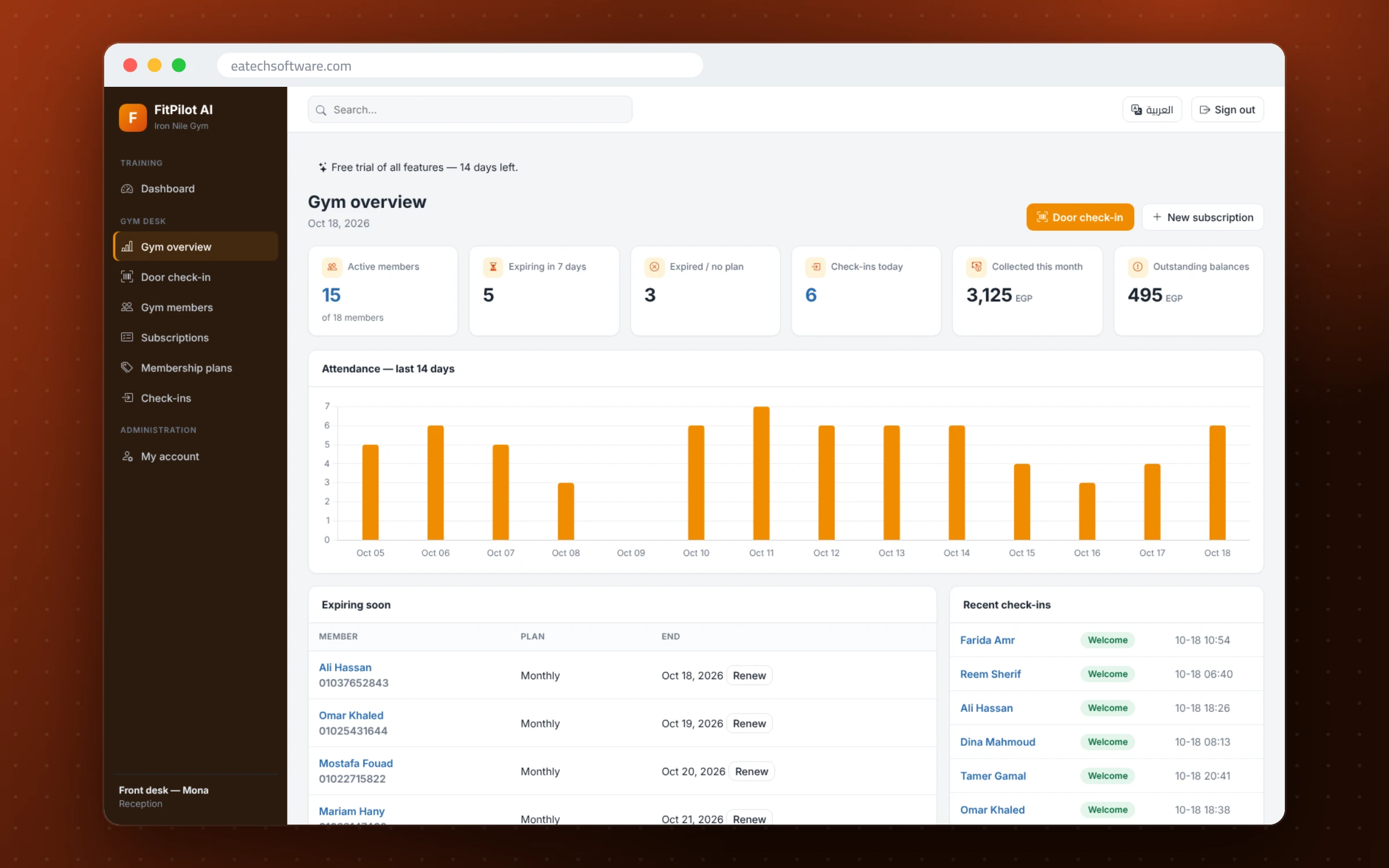
Task: Click the Door check-in scanner icon in sidebar
Action: coord(127,277)
